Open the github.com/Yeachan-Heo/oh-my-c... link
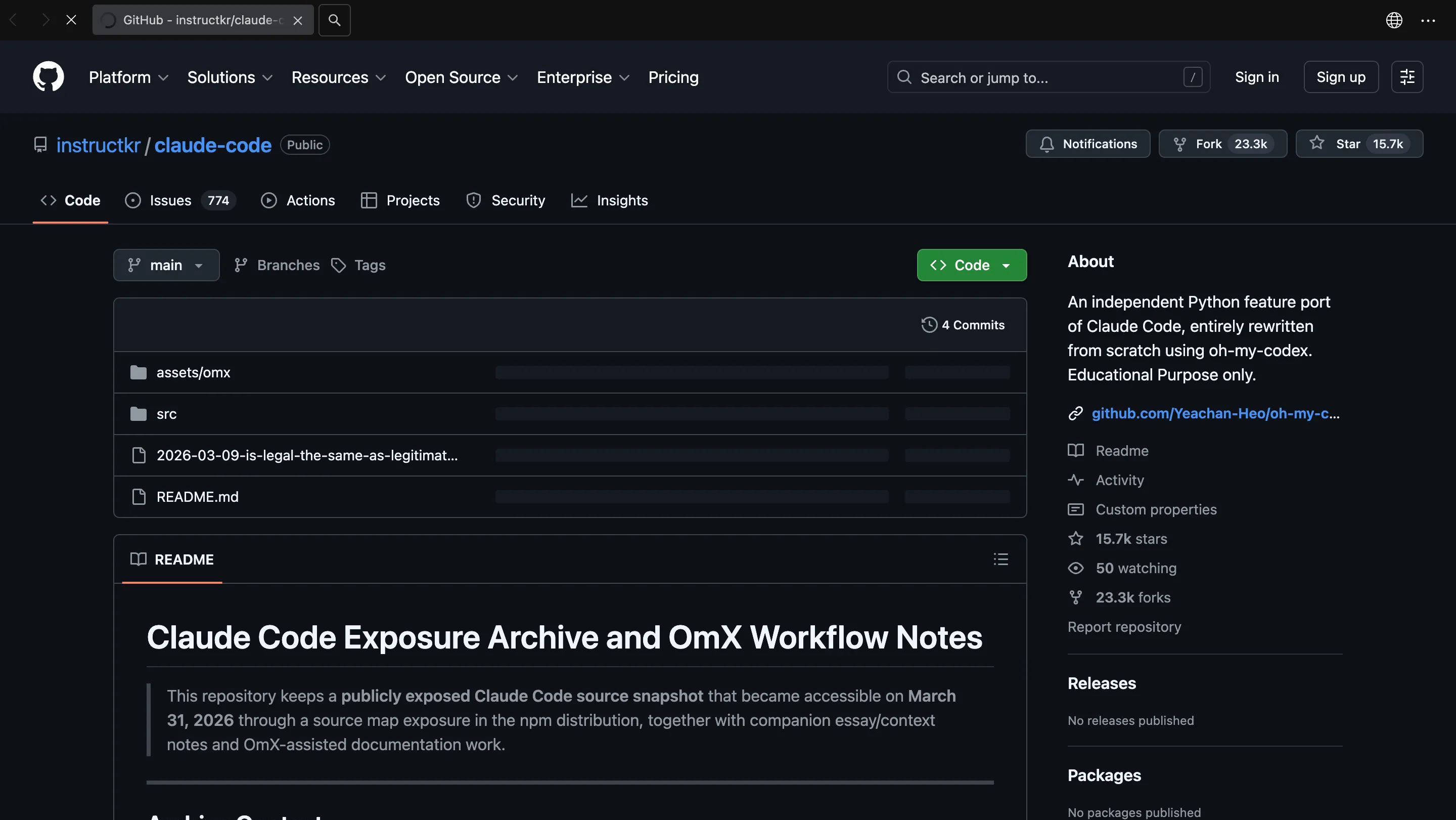This screenshot has width=1456, height=820. pyautogui.click(x=1215, y=413)
